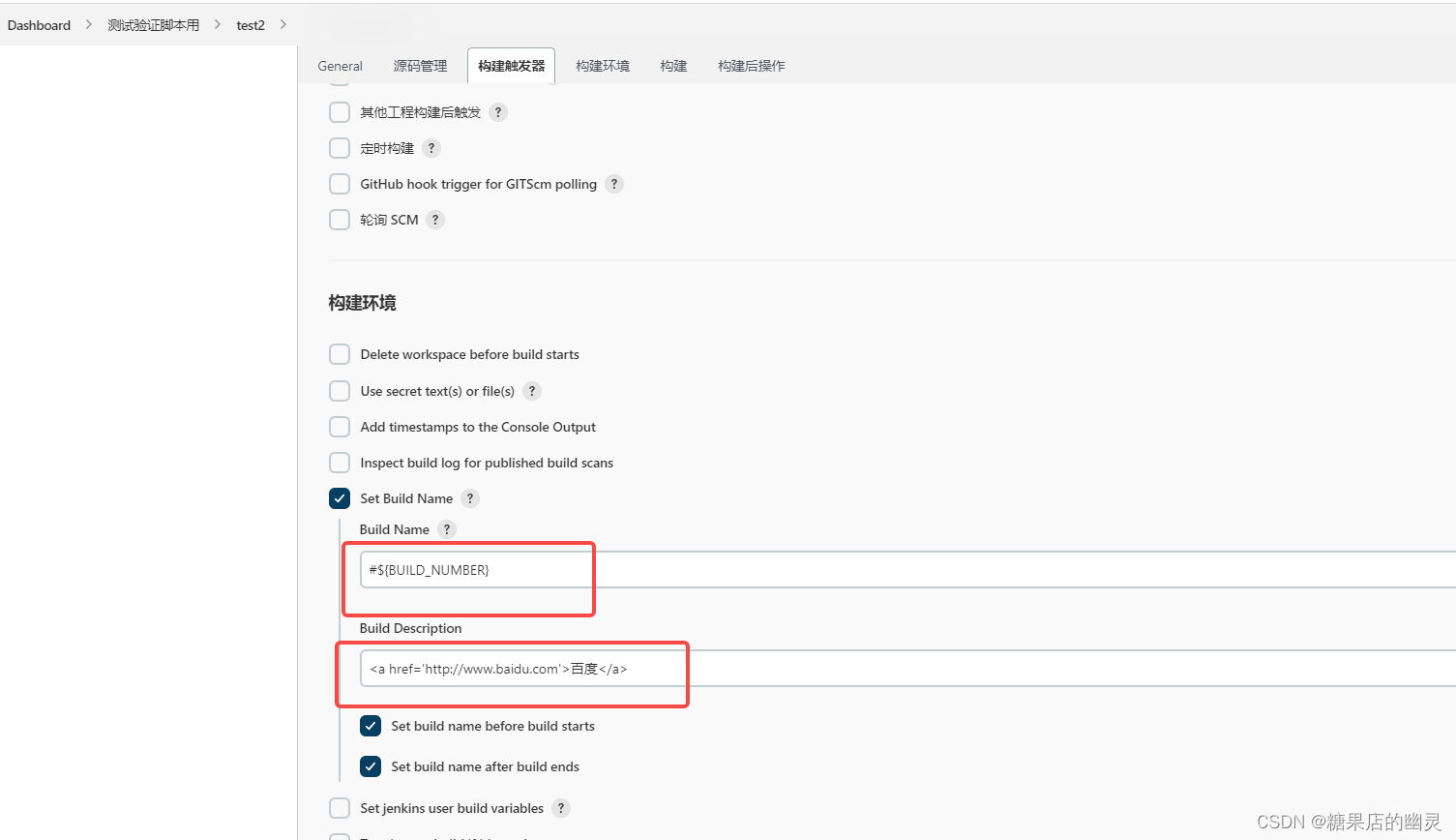Viewport: 1456px width, 840px height.
Task: Focus the Build Name input field
Action: tap(907, 570)
